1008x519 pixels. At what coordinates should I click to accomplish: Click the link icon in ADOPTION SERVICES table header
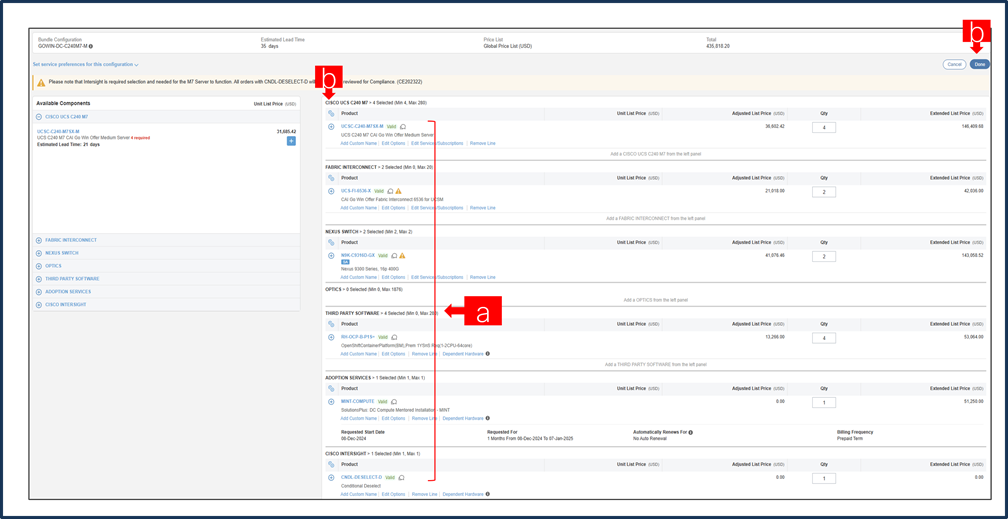(331, 389)
